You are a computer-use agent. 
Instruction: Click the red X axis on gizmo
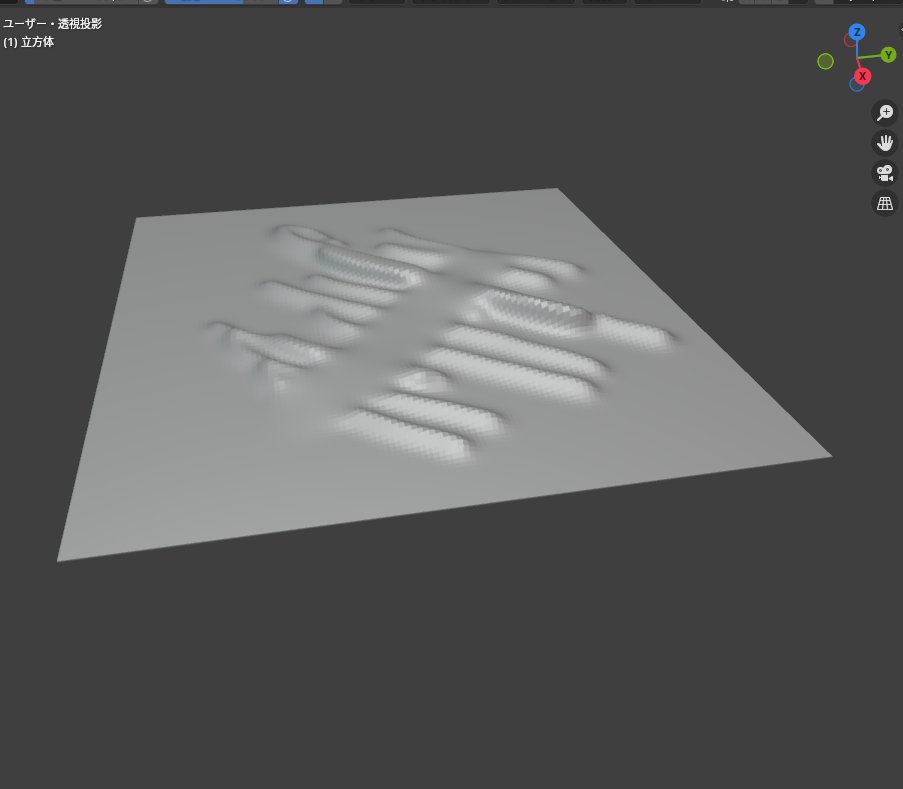(x=862, y=76)
